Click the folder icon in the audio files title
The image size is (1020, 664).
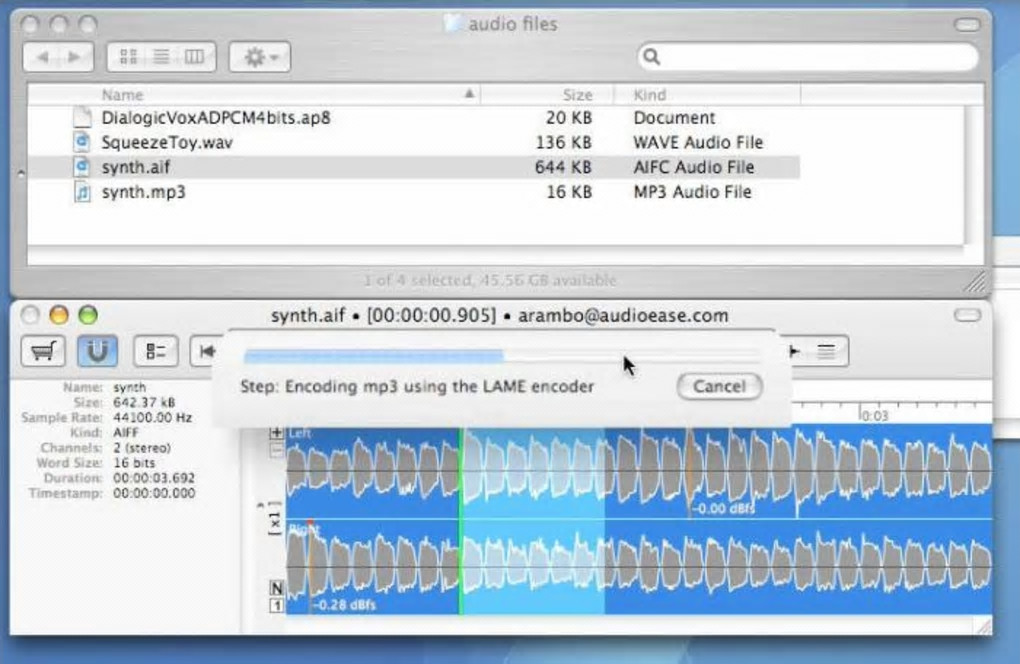click(x=453, y=23)
